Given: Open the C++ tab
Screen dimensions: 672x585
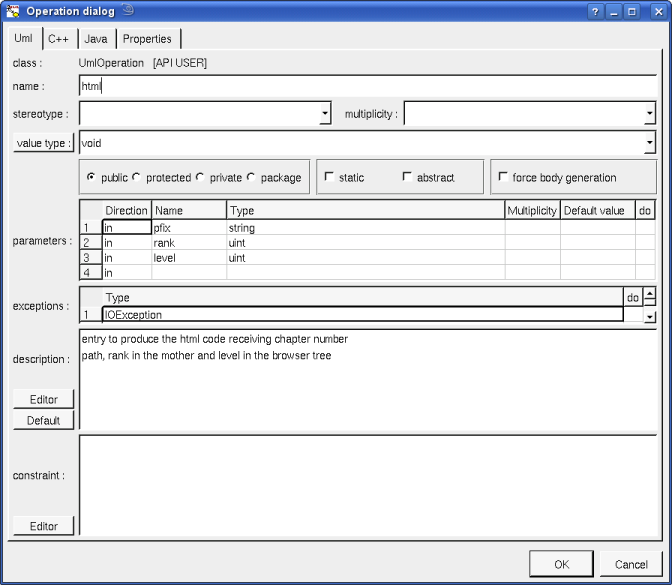Looking at the screenshot, I should pyautogui.click(x=58, y=39).
